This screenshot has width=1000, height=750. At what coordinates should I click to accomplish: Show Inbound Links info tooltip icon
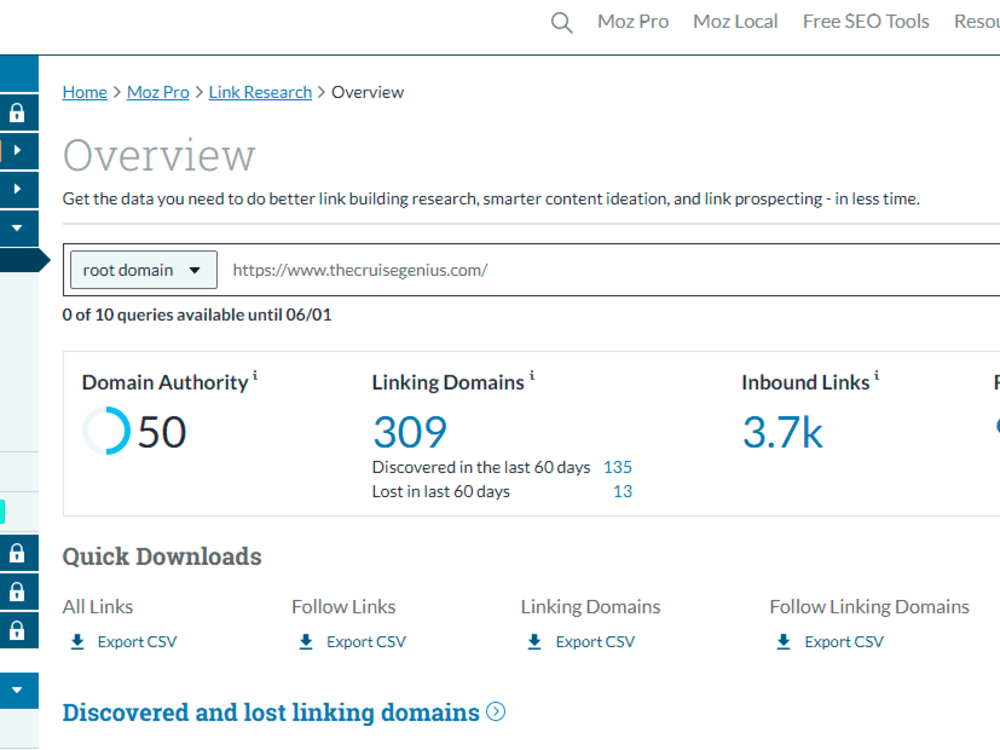tap(876, 375)
